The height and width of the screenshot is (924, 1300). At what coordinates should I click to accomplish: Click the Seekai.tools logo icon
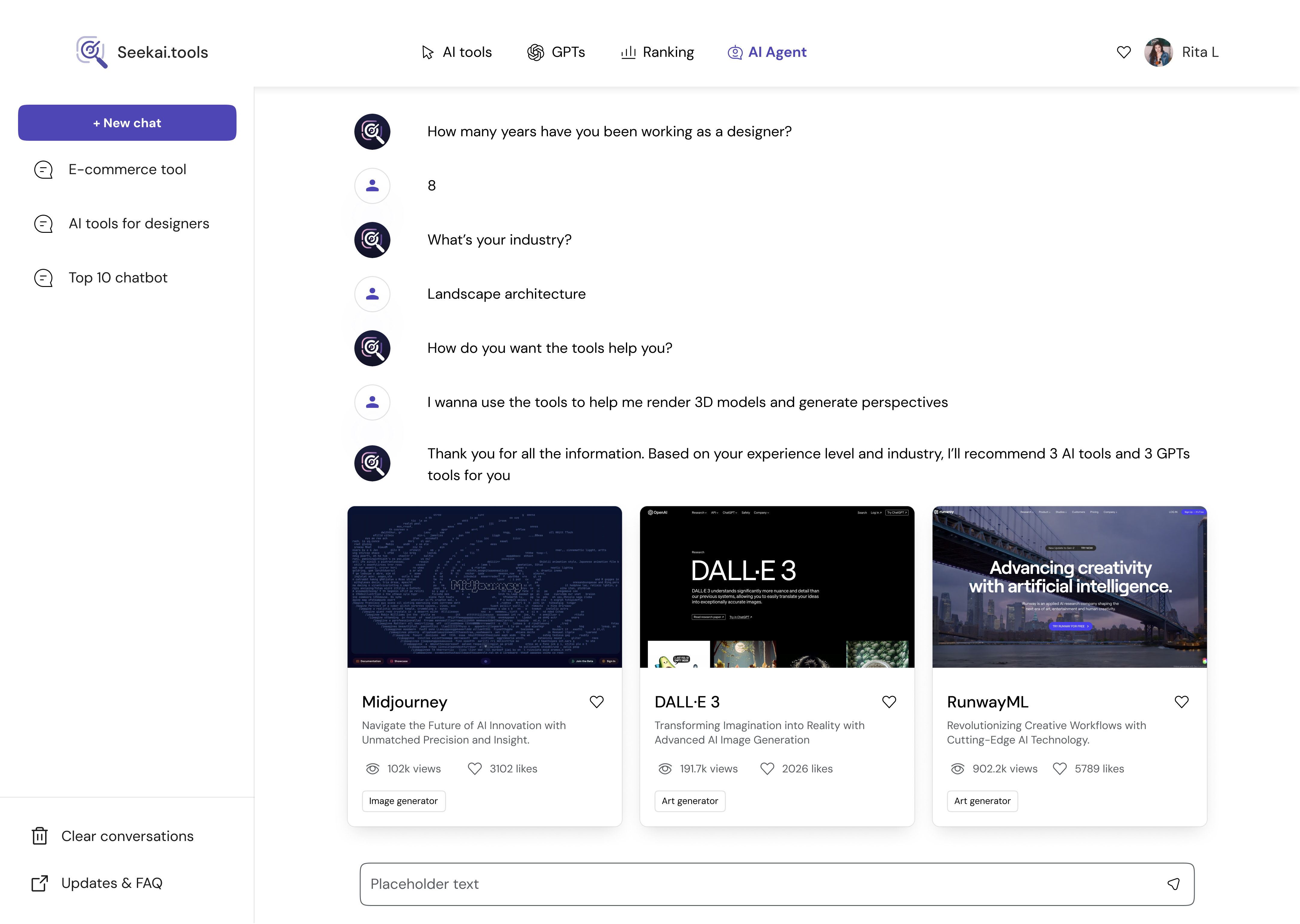[x=92, y=52]
